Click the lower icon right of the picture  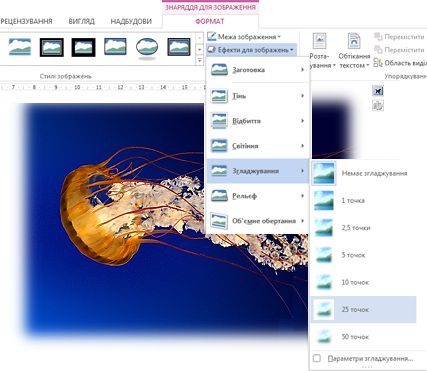tap(378, 106)
